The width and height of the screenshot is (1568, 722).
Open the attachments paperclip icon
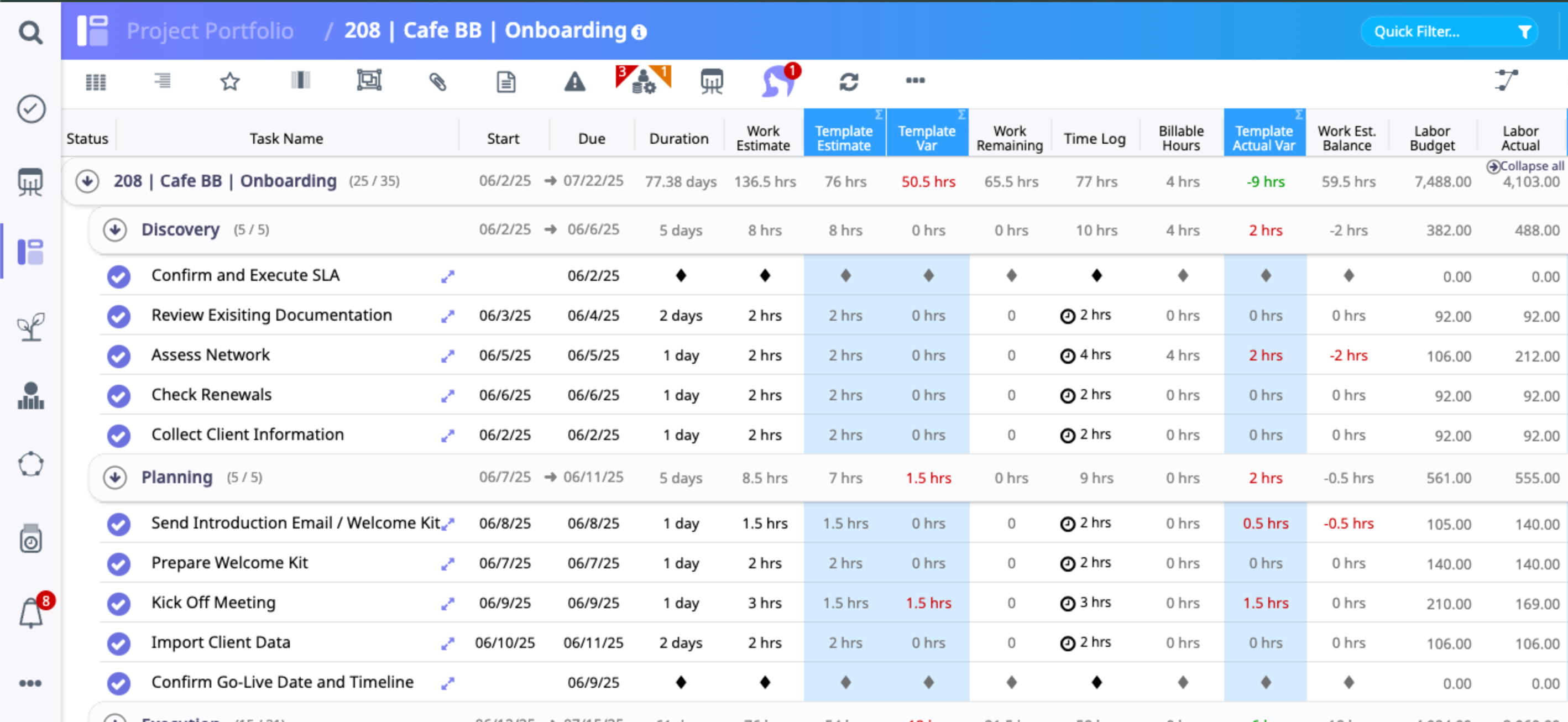[438, 81]
